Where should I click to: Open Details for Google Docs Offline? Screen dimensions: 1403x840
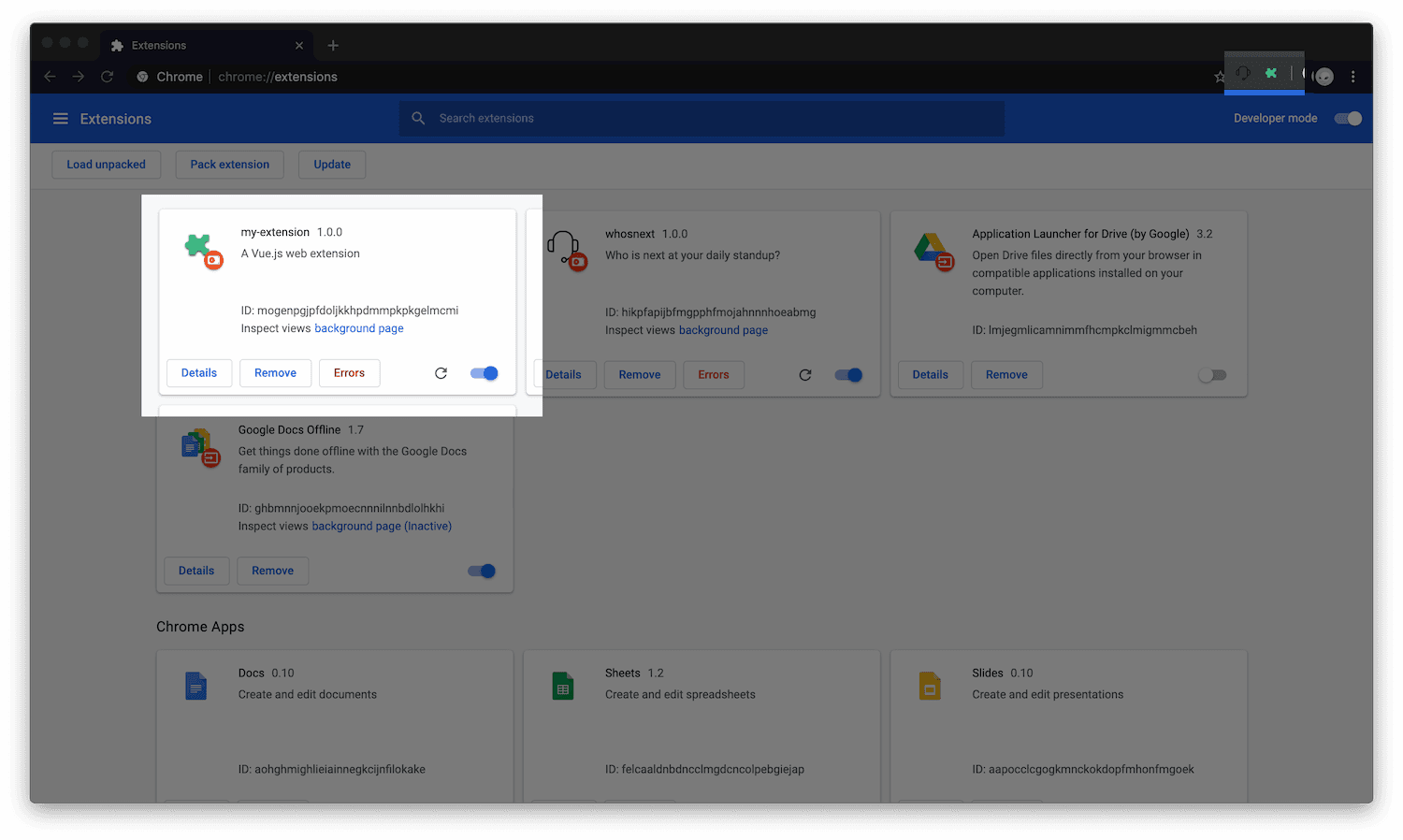[x=196, y=571]
